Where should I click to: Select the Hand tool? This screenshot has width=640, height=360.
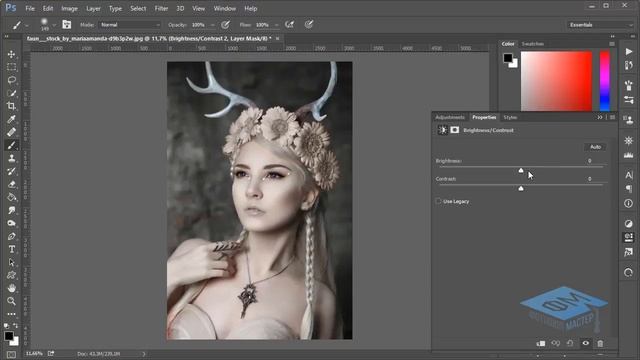tap(11, 289)
